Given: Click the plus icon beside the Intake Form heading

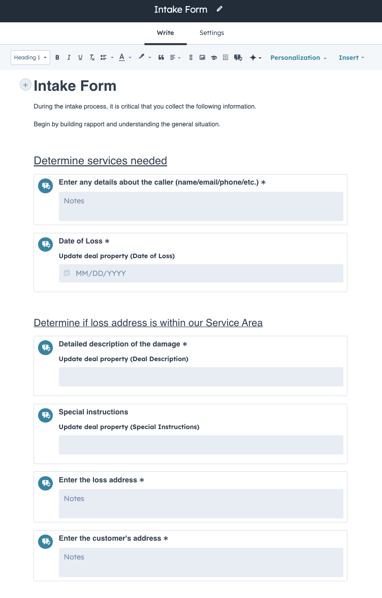Looking at the screenshot, I should coord(25,85).
